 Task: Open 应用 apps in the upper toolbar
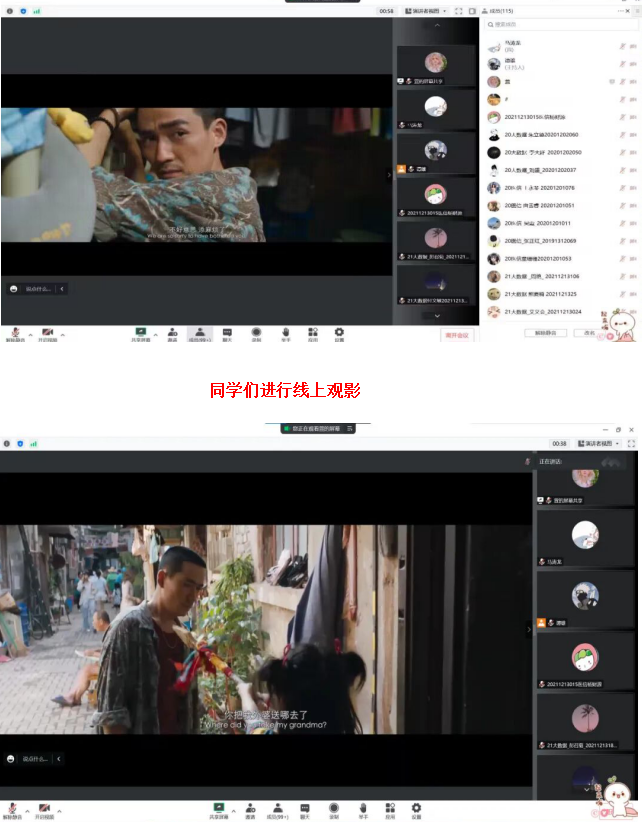click(x=313, y=334)
